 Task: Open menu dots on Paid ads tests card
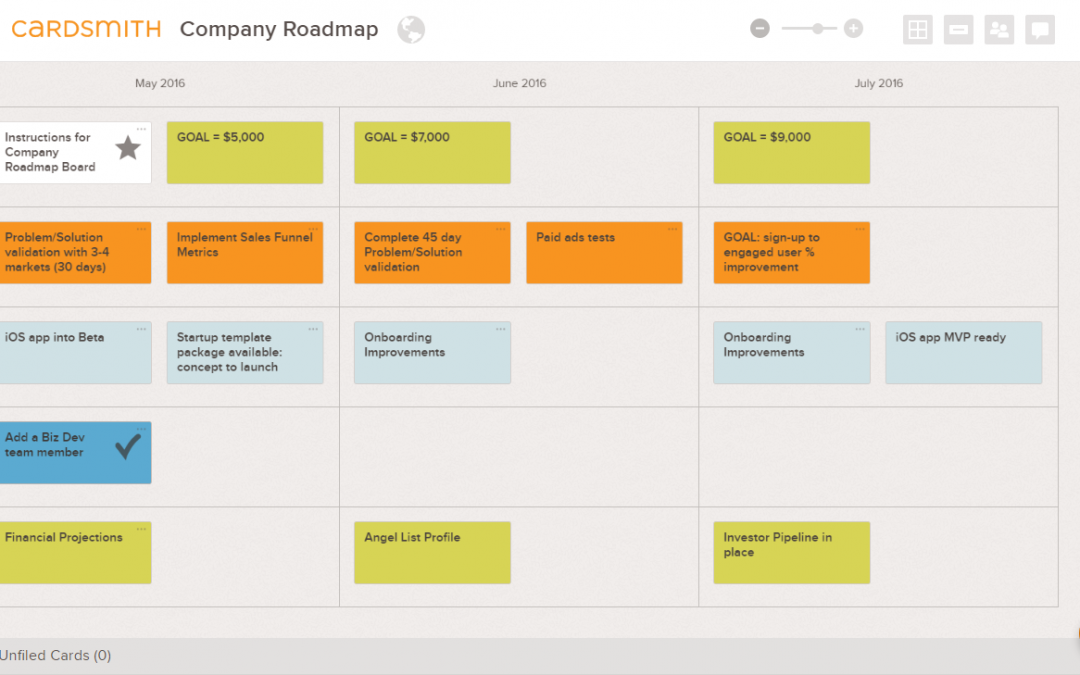(x=673, y=229)
